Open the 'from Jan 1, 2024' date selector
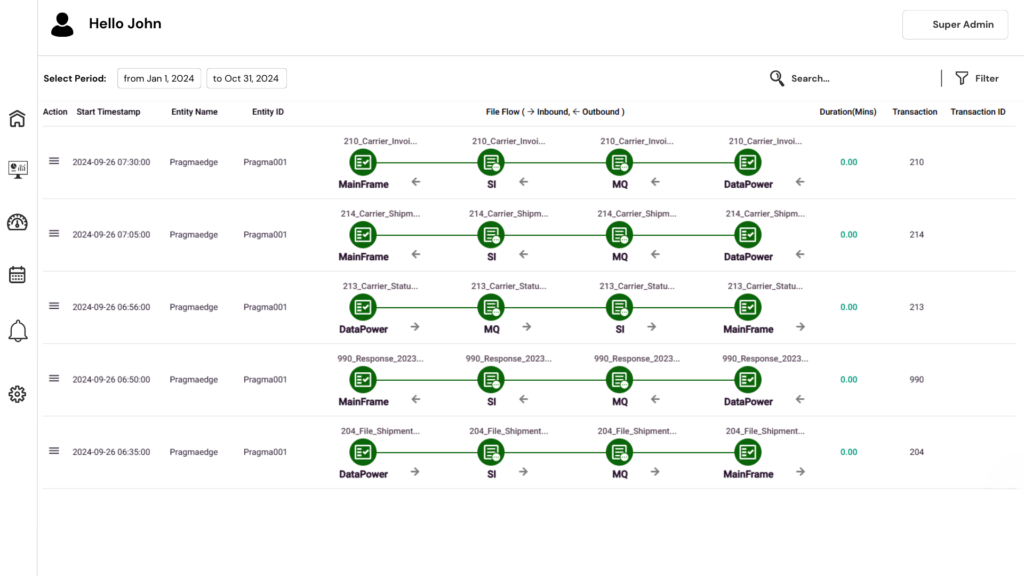The height and width of the screenshot is (576, 1024). [159, 77]
